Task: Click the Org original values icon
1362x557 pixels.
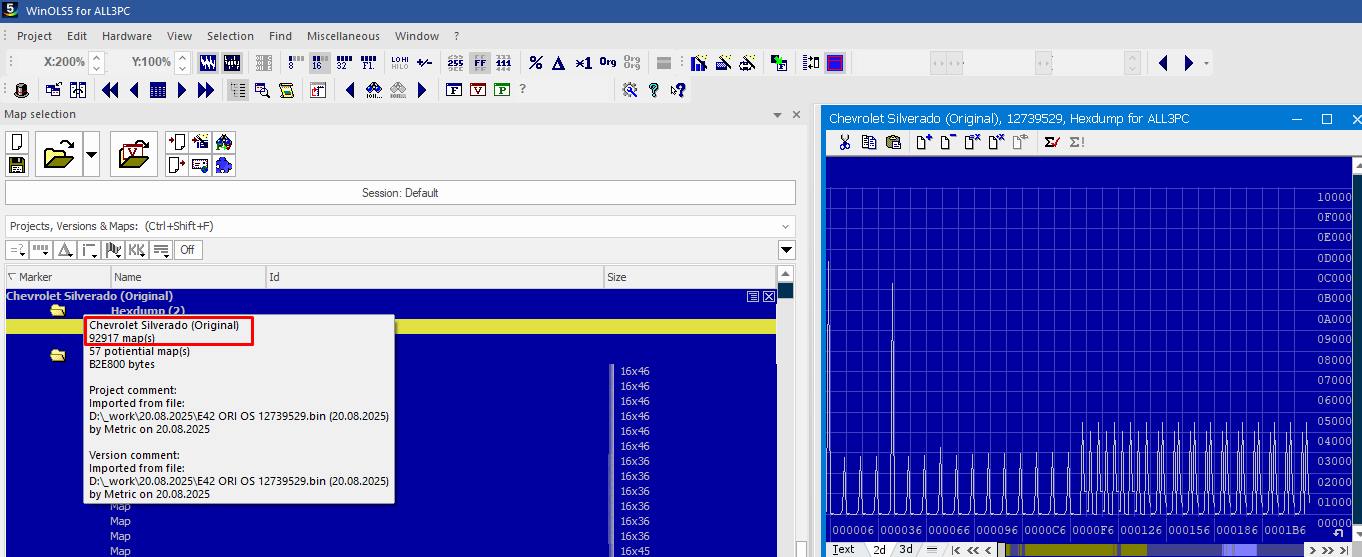Action: (x=608, y=63)
